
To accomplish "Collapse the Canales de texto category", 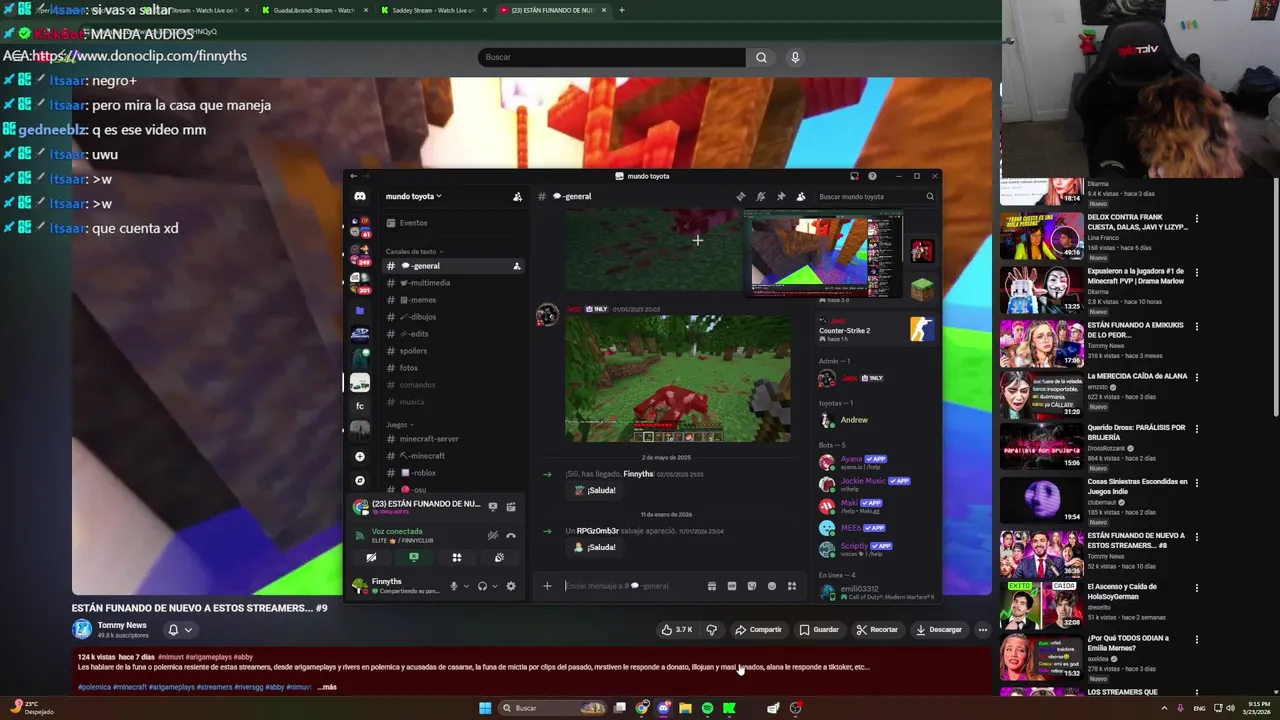I will coord(413,252).
